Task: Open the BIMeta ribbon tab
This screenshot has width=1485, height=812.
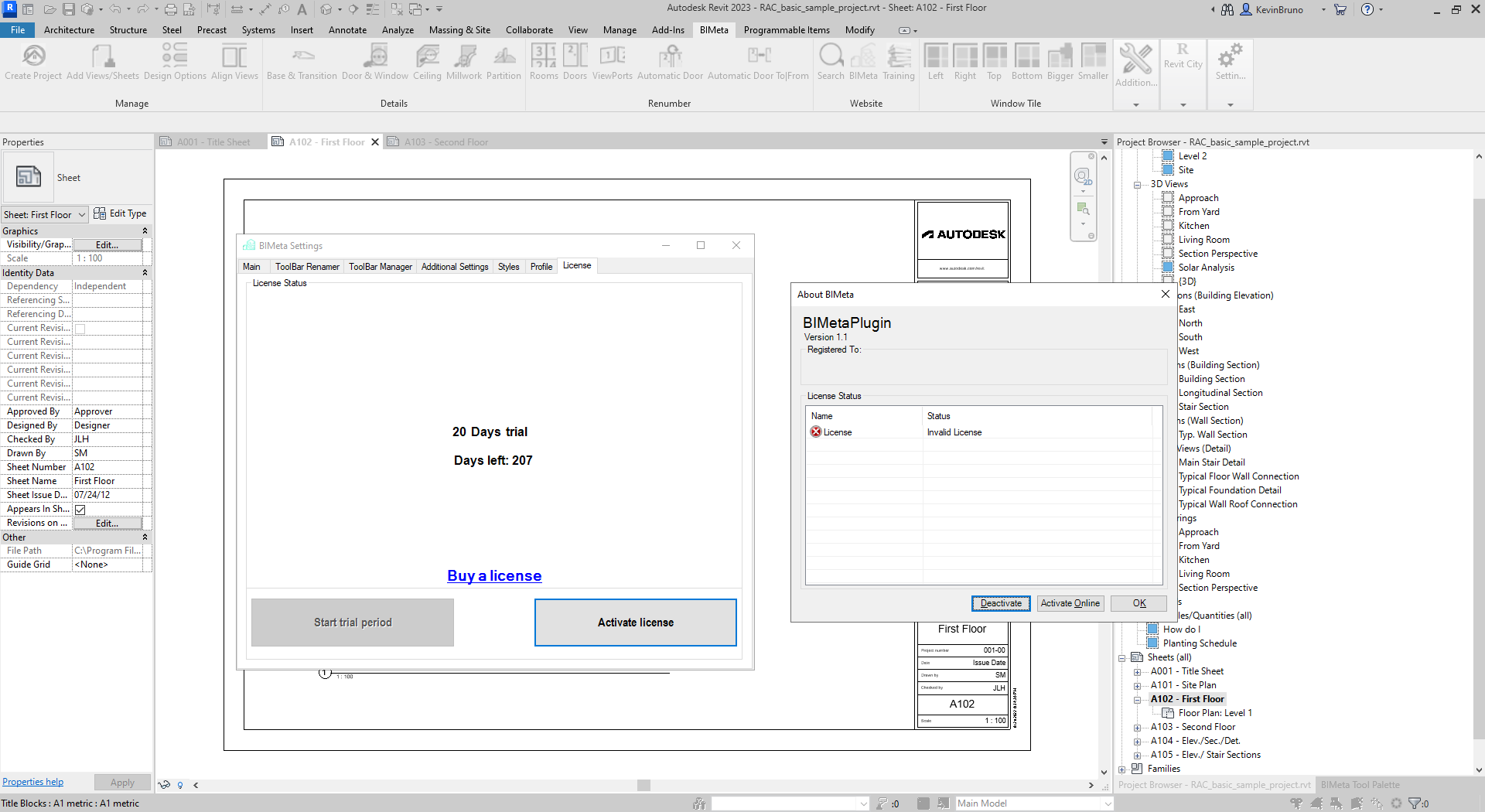Action: (714, 30)
